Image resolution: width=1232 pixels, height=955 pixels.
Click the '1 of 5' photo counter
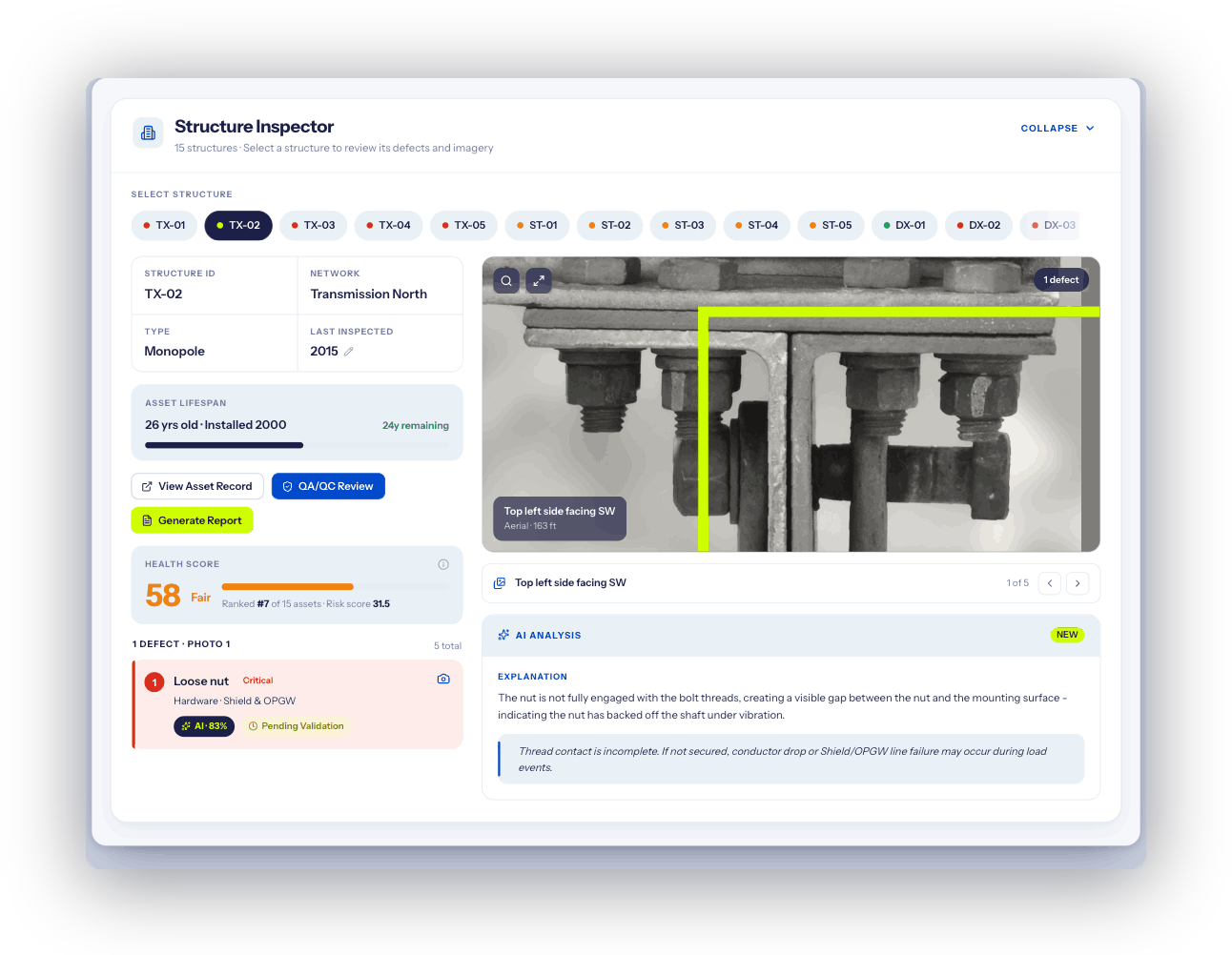coord(1017,583)
